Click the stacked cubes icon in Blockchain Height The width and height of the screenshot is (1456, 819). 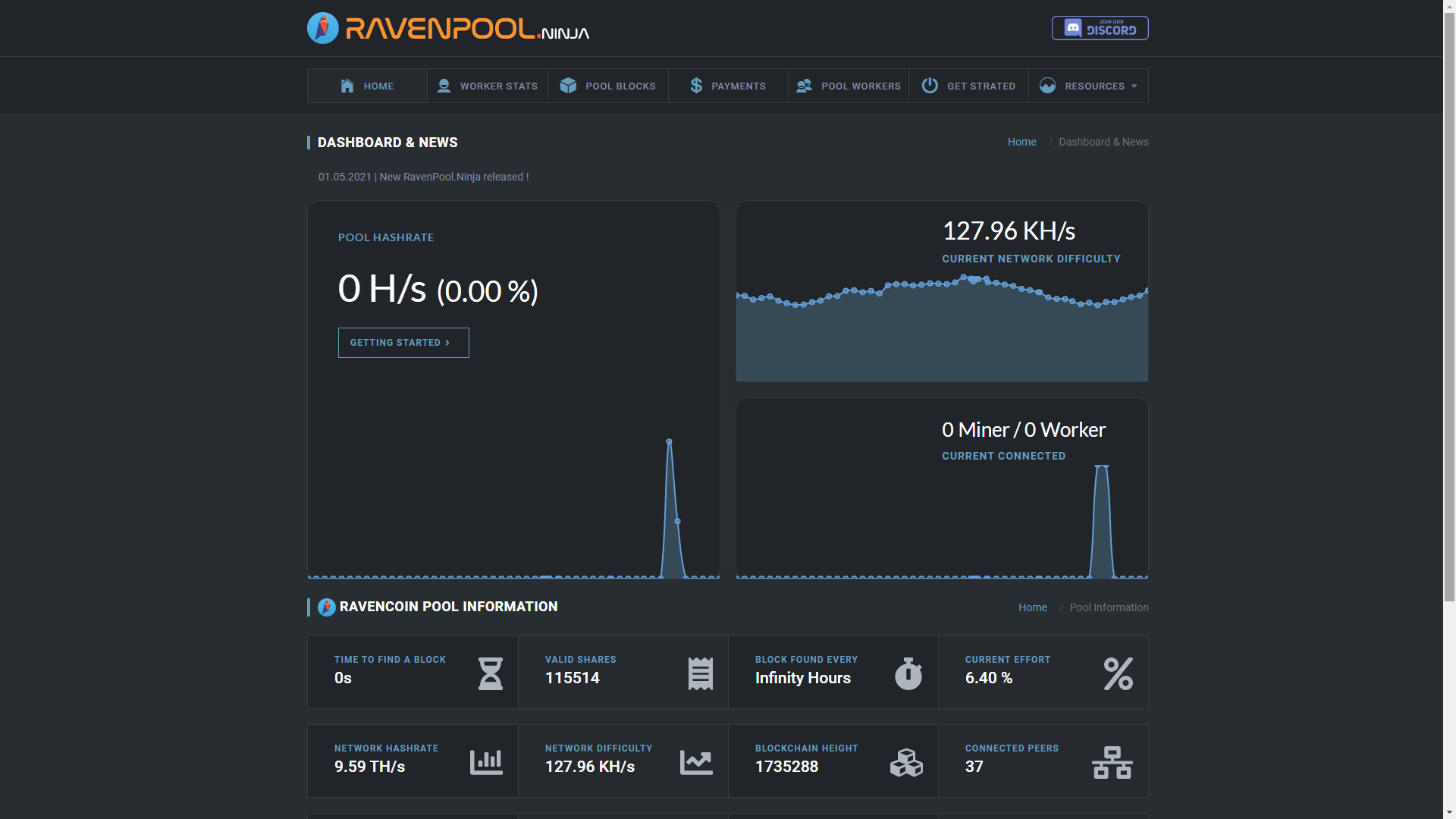(x=906, y=762)
